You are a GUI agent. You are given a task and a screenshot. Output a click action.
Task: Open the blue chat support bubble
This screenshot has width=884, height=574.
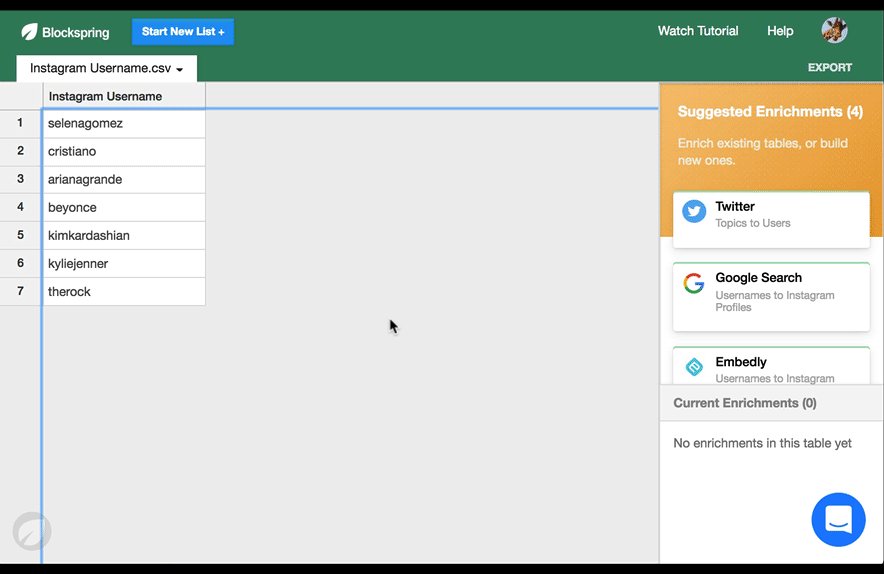[838, 519]
